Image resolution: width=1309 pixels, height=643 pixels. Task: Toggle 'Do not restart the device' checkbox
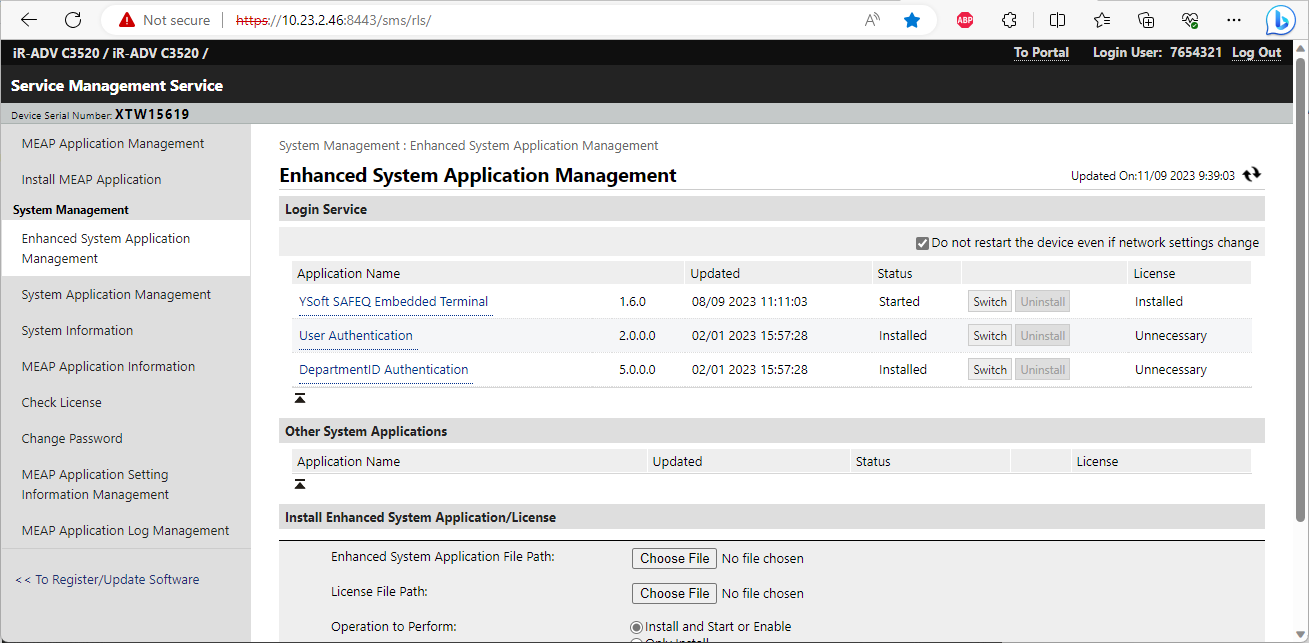[922, 243]
